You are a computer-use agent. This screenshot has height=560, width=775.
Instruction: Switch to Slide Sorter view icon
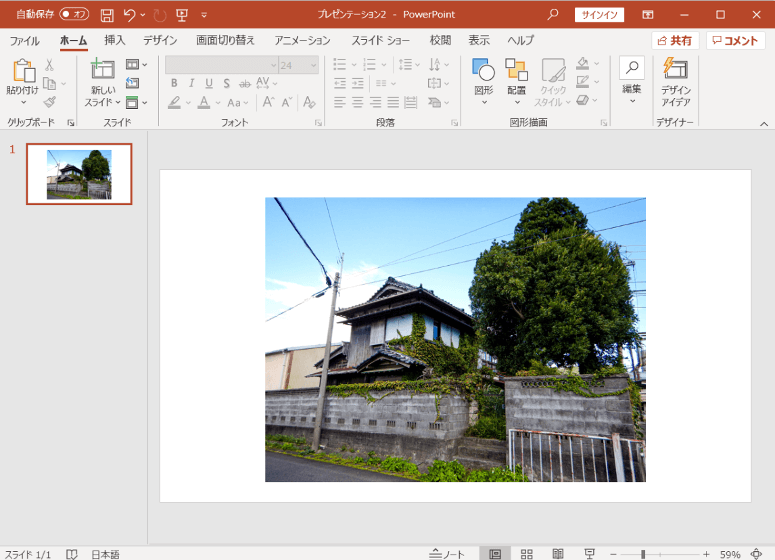tap(526, 553)
